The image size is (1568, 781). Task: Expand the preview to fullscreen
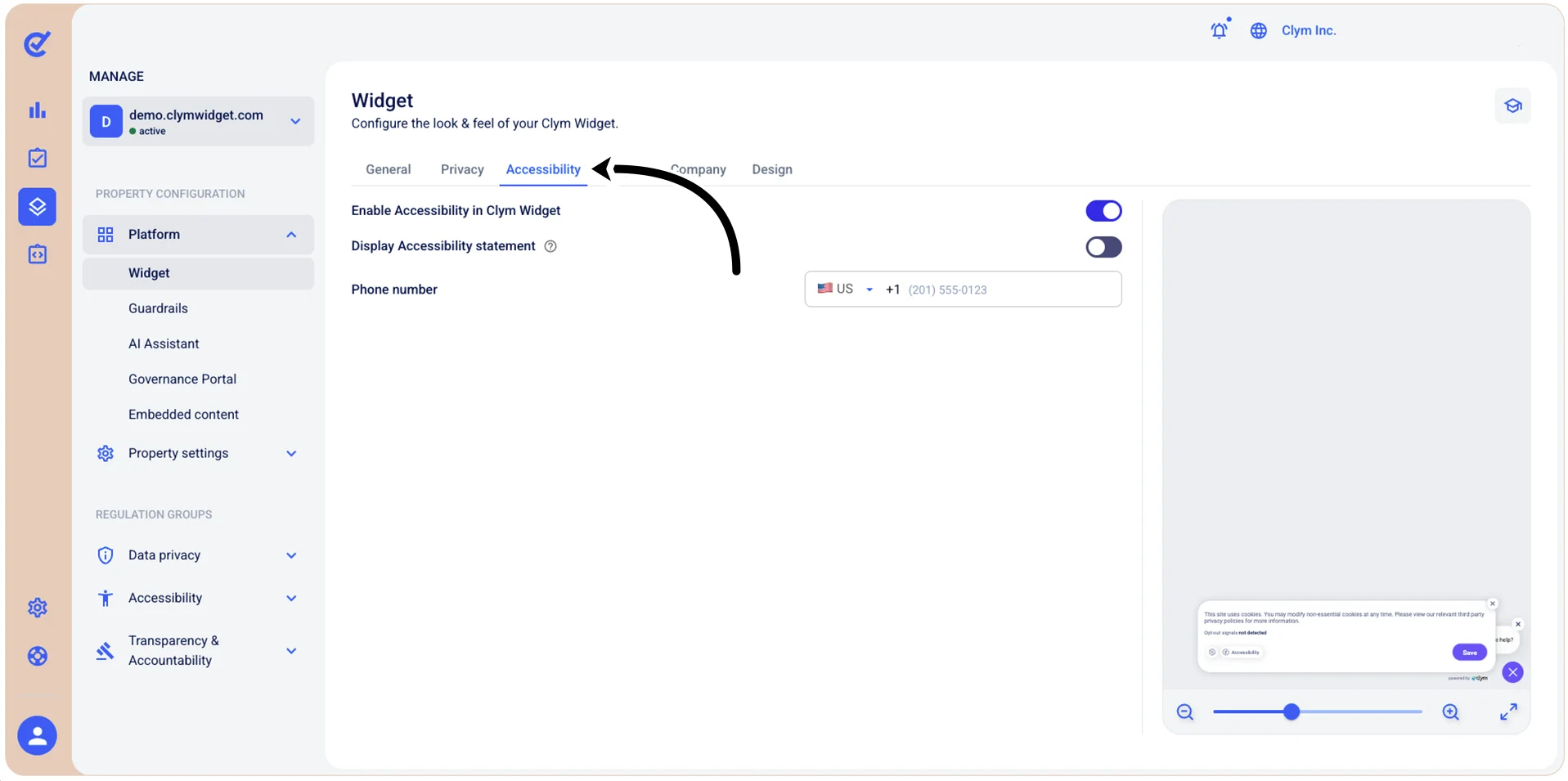[1508, 712]
